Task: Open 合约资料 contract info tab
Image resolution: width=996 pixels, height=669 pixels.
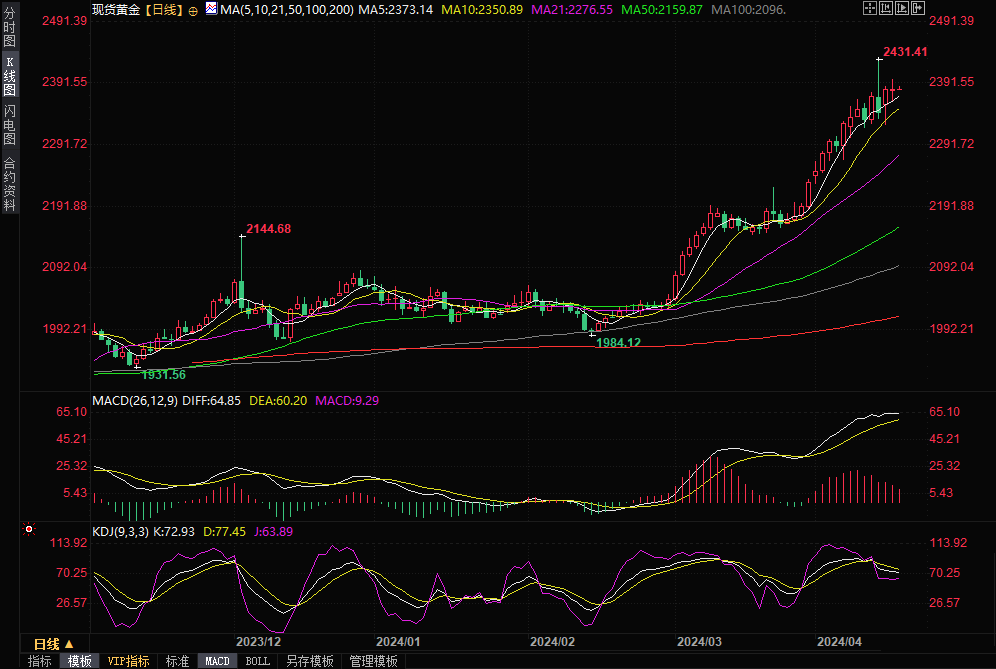Action: [10, 184]
